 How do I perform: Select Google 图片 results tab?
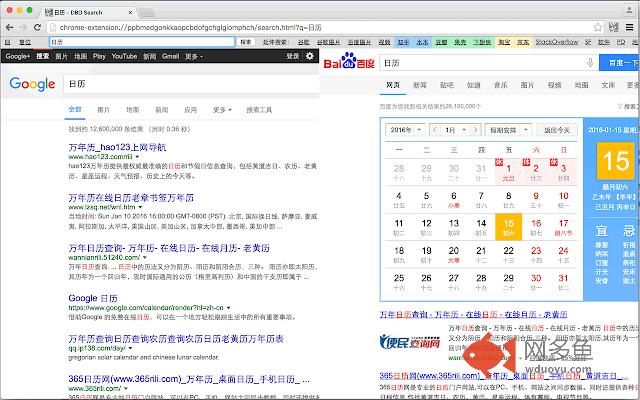pos(104,110)
